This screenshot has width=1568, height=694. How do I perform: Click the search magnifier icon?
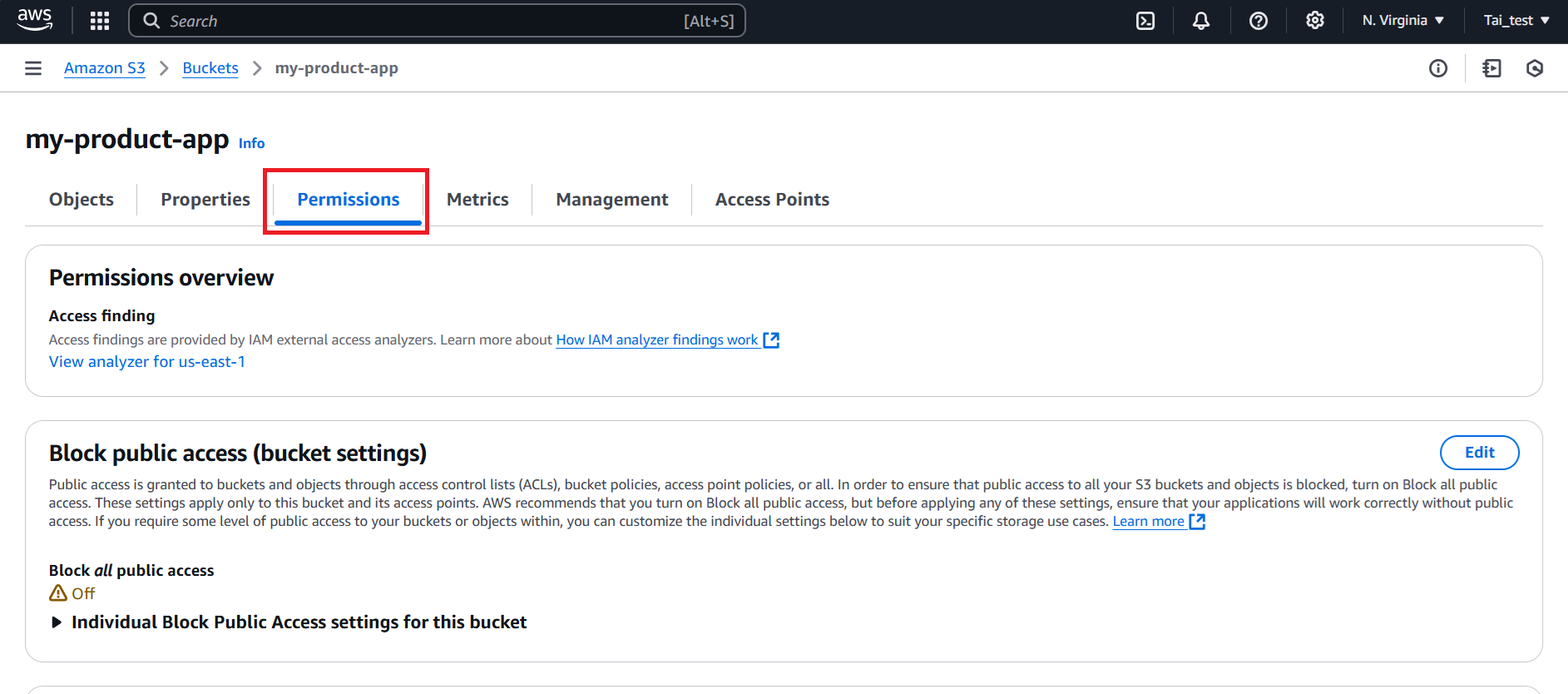click(151, 21)
